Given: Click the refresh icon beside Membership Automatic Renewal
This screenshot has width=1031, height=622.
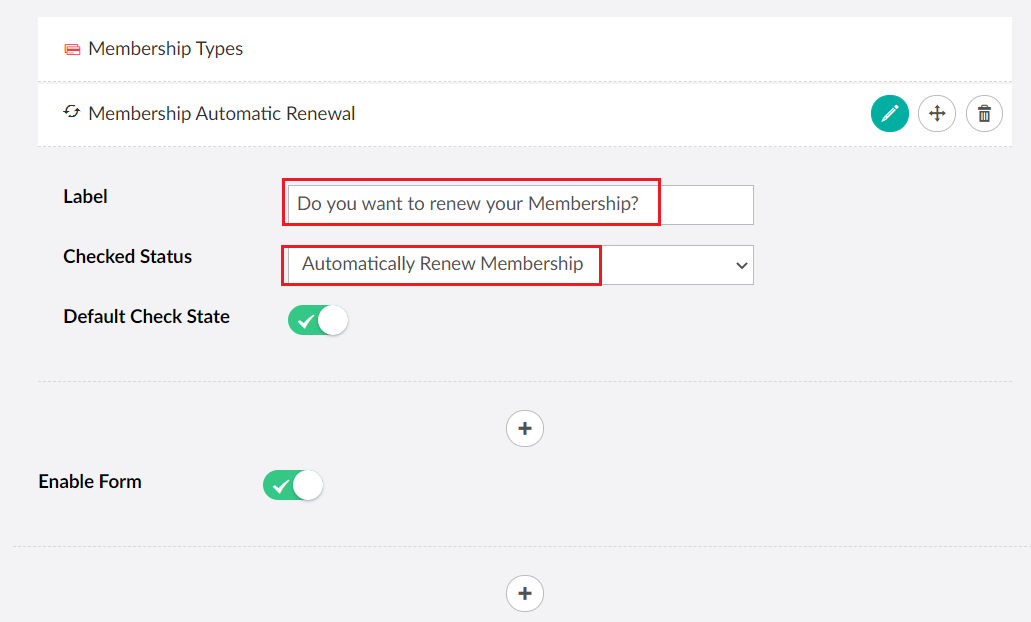Looking at the screenshot, I should coord(71,112).
